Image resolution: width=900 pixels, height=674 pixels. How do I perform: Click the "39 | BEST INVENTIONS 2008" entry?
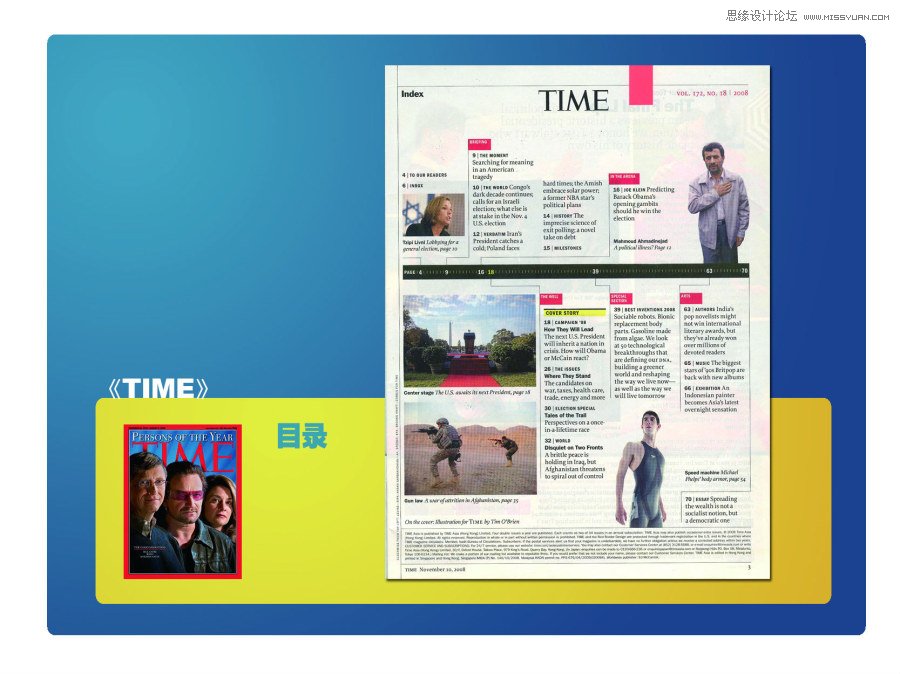[645, 309]
